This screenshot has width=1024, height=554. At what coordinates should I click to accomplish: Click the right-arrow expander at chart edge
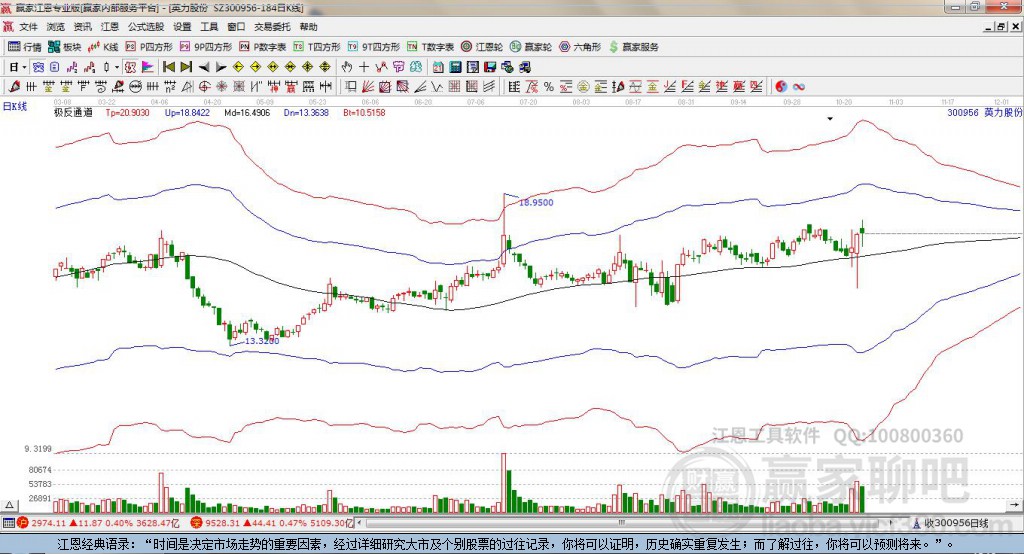[x=1014, y=505]
